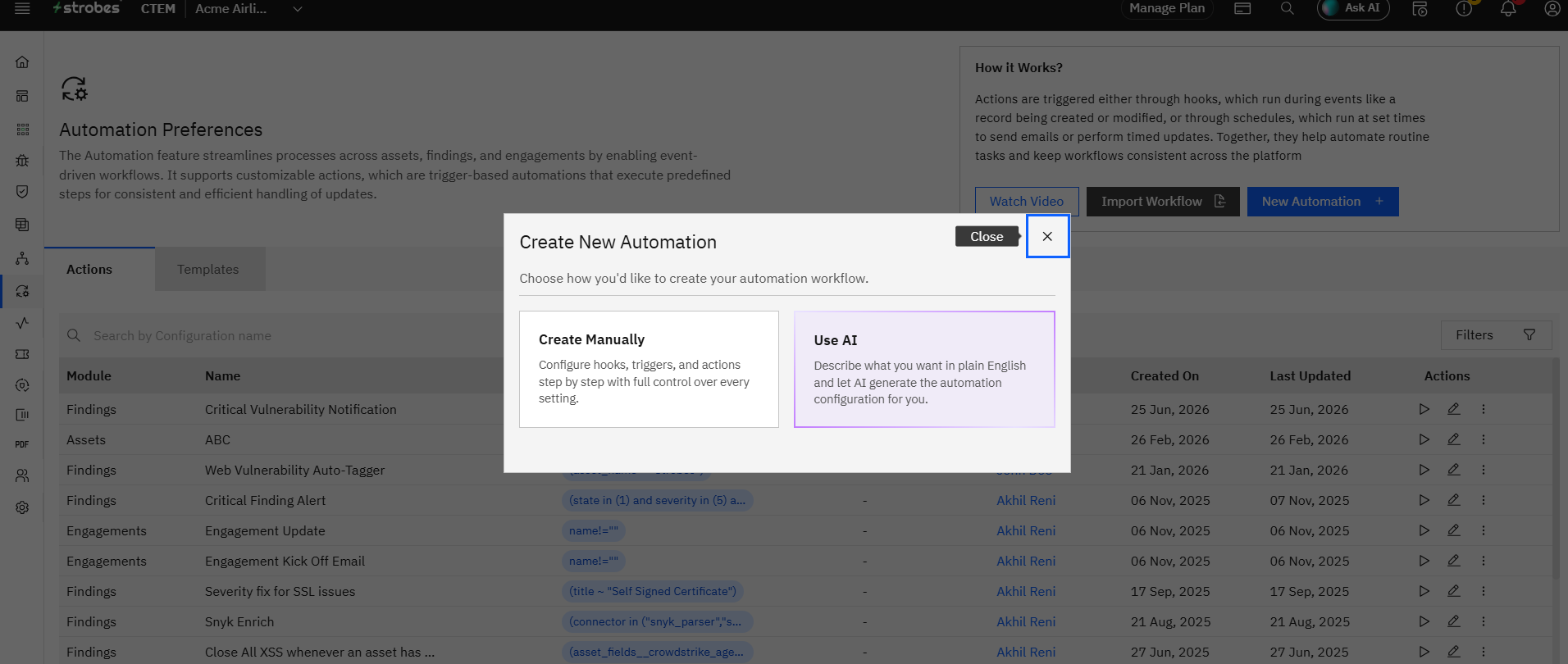
Task: Run the Critical Finding Alert automation
Action: (x=1424, y=500)
